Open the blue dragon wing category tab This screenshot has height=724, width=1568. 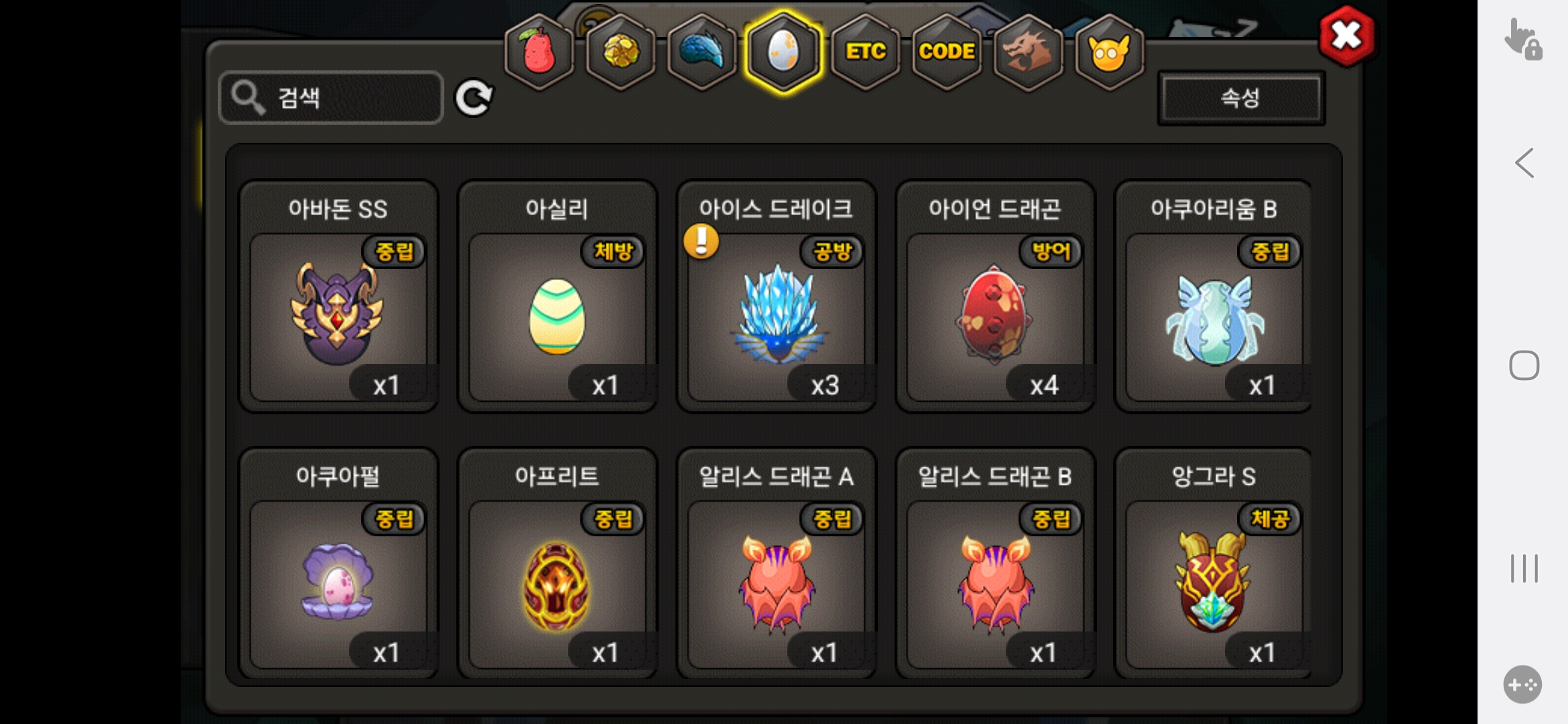coord(702,52)
